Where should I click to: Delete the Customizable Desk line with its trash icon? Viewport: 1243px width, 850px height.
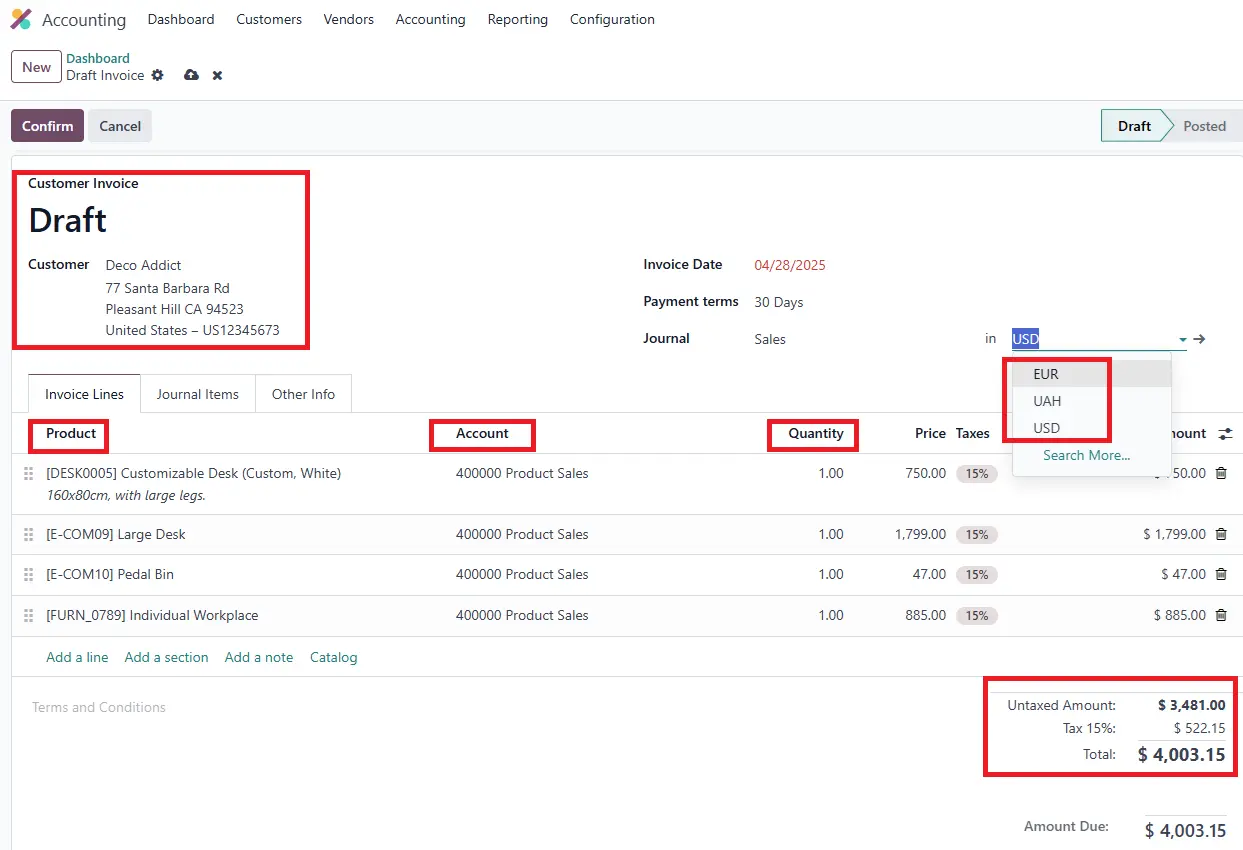[x=1221, y=473]
